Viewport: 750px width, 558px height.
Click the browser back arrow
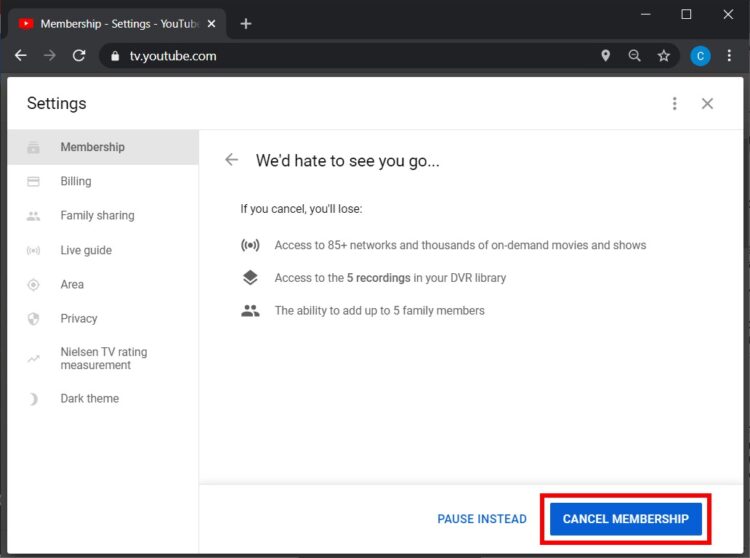[21, 56]
